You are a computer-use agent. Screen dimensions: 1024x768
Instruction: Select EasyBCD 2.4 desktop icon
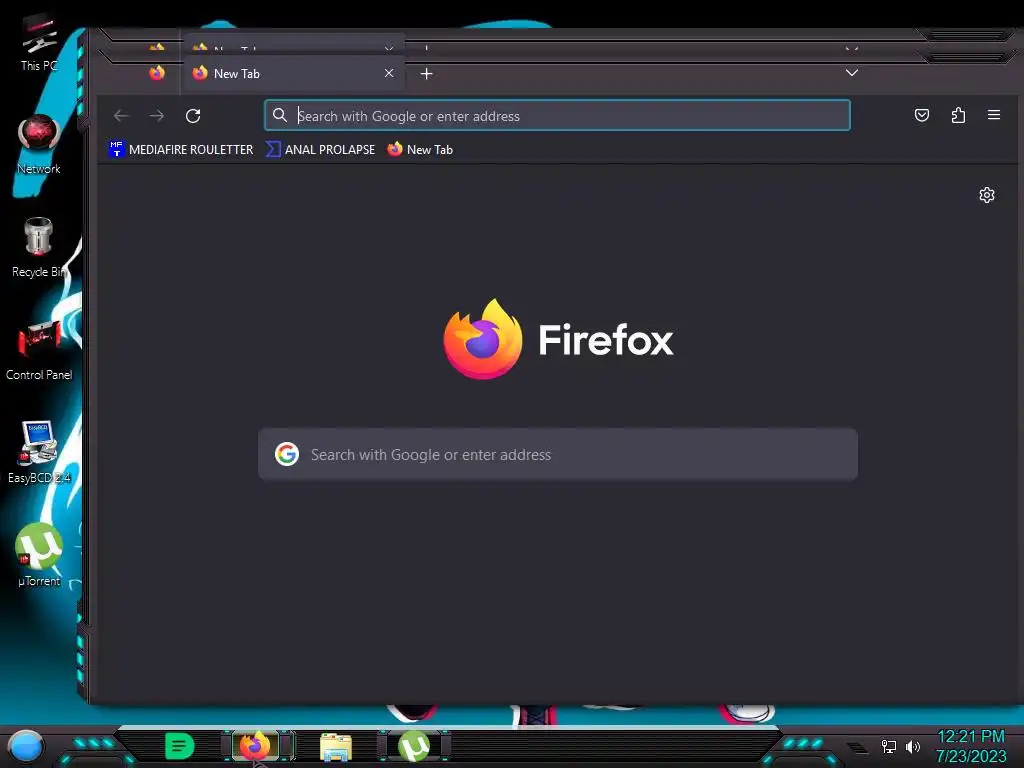tap(39, 453)
